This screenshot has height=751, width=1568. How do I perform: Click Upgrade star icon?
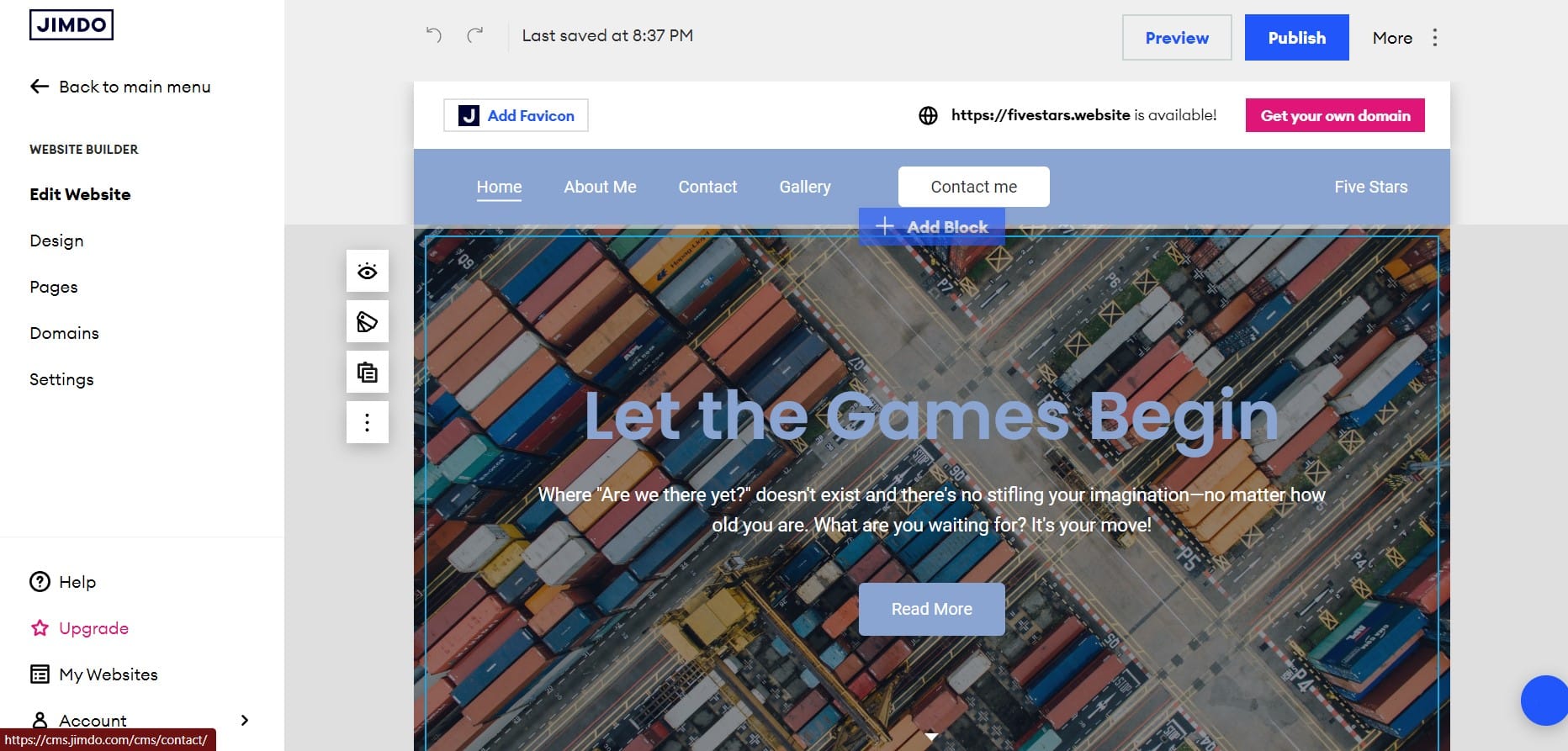(x=40, y=628)
